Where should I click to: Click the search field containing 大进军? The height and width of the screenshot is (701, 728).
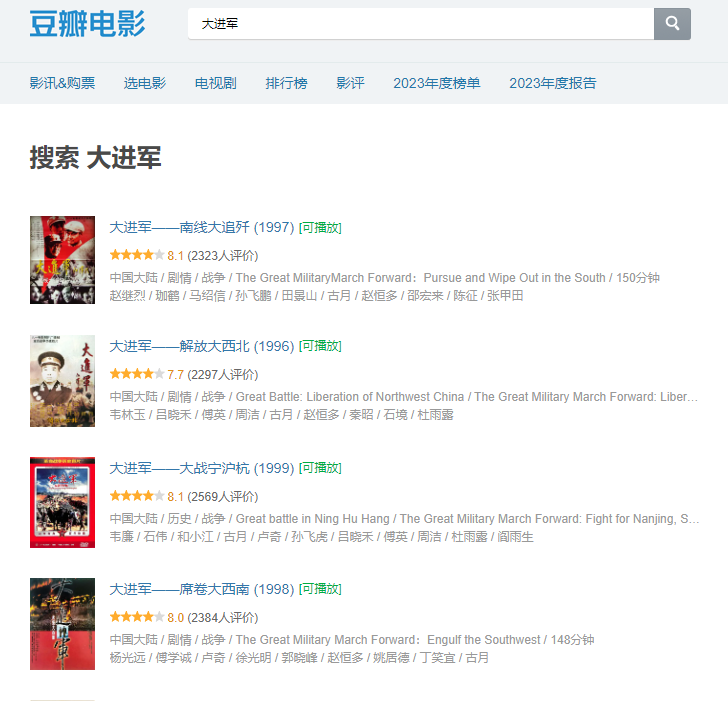click(421, 24)
